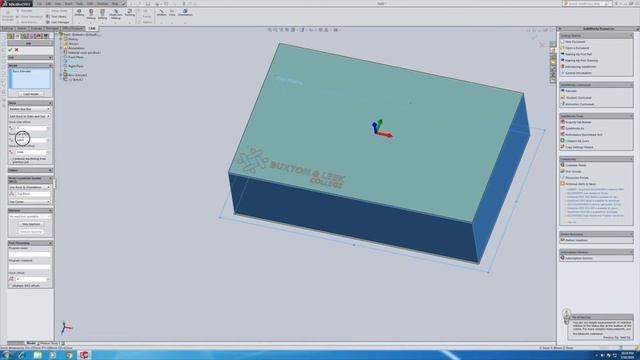Click the Stock side offset field
Viewport: 640px width, 360px height.
[31, 128]
